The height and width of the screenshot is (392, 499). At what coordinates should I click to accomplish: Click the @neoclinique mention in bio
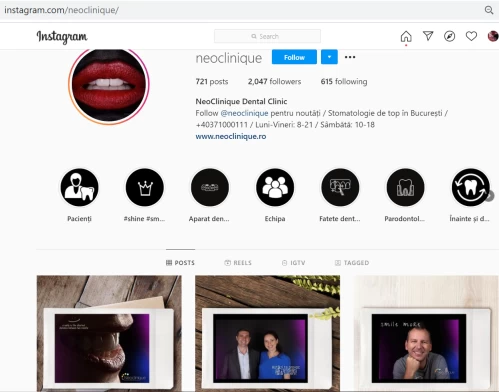244,113
